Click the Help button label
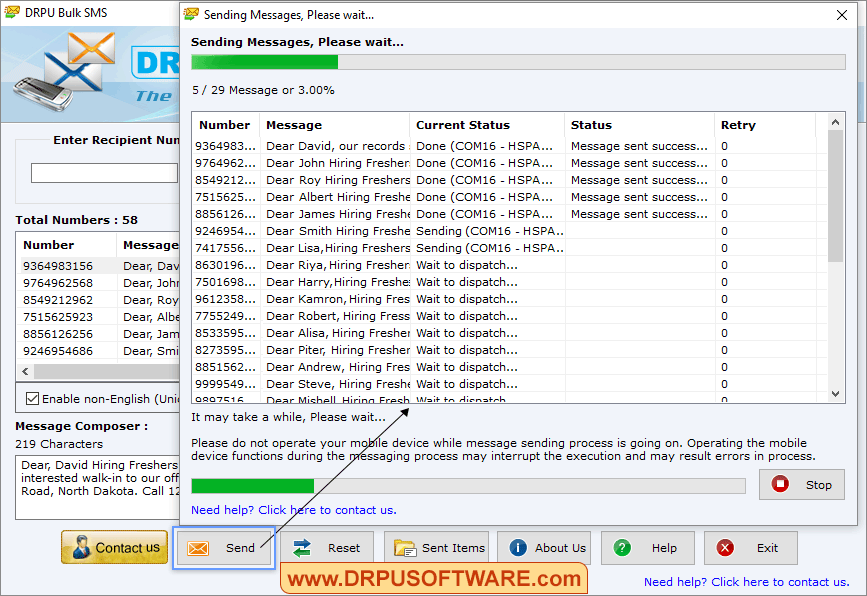The width and height of the screenshot is (867, 596). coord(664,548)
